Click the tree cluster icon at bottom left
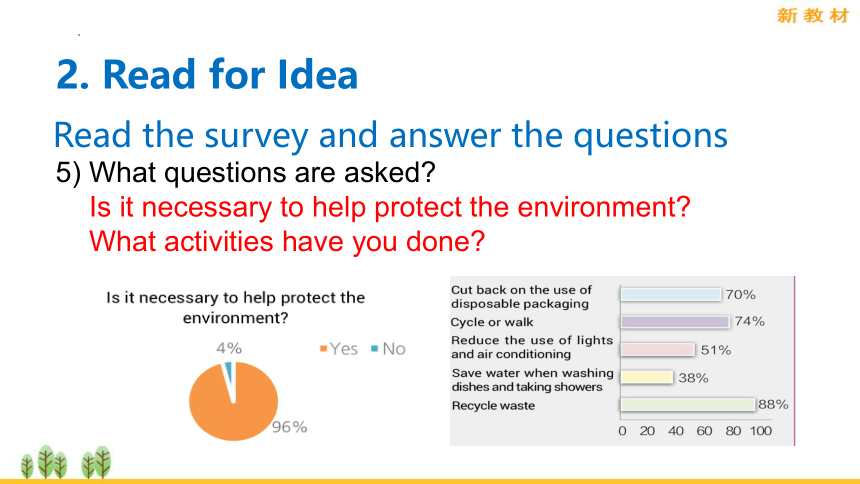This screenshot has width=860, height=484. point(66,462)
